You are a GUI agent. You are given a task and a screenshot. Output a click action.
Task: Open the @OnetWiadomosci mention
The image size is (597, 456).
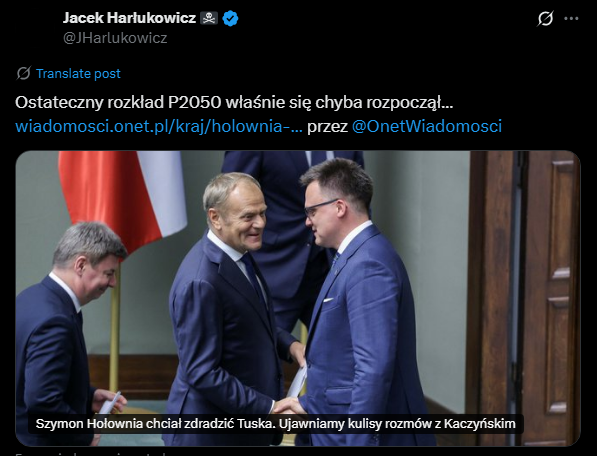point(426,126)
